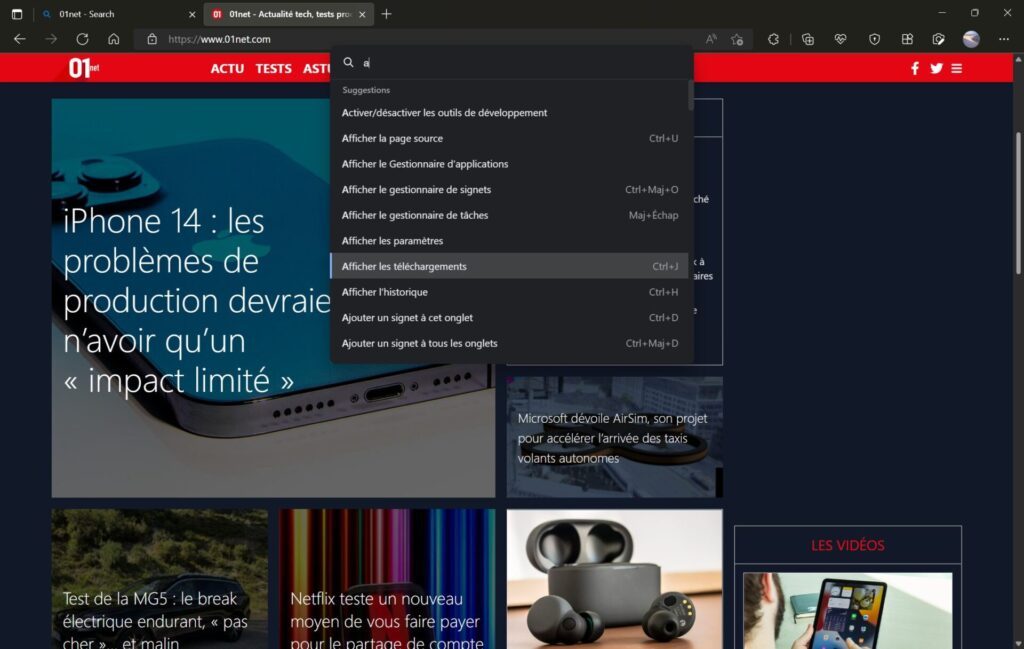Launch the web capture screenshot tool
1024x649 pixels.
click(938, 39)
